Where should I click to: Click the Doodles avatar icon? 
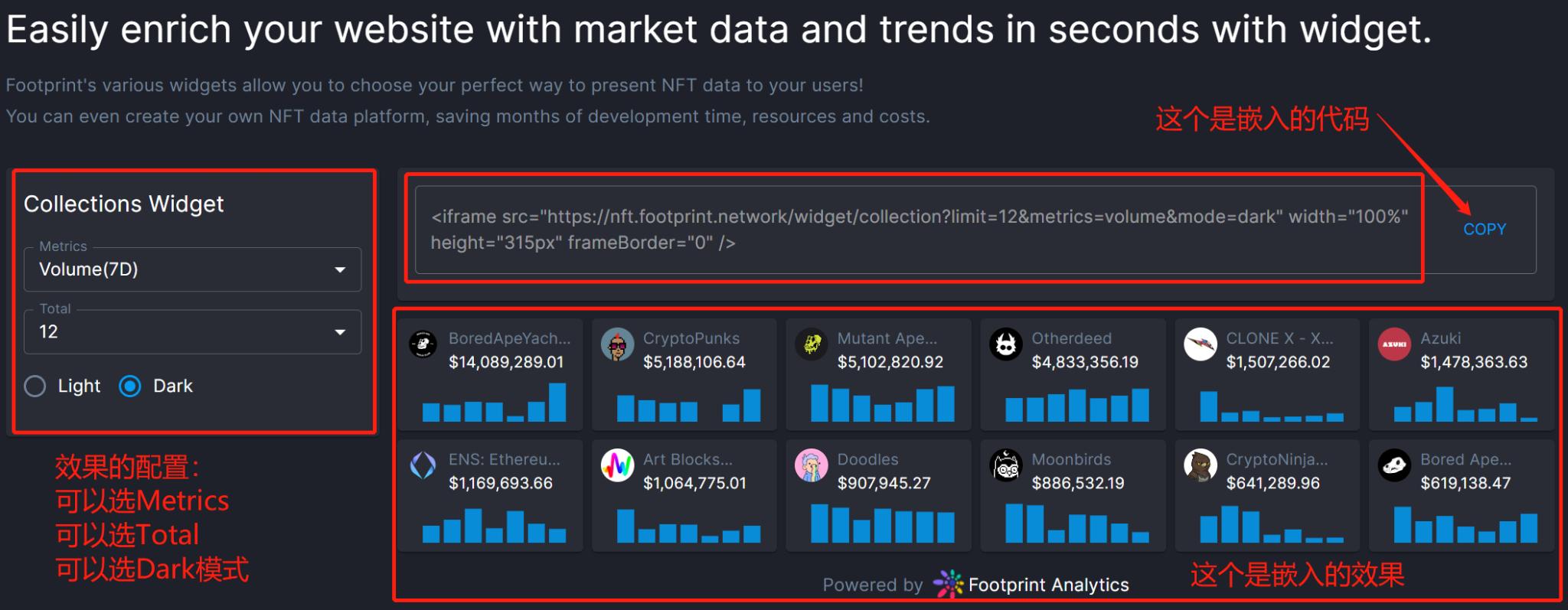(x=812, y=465)
